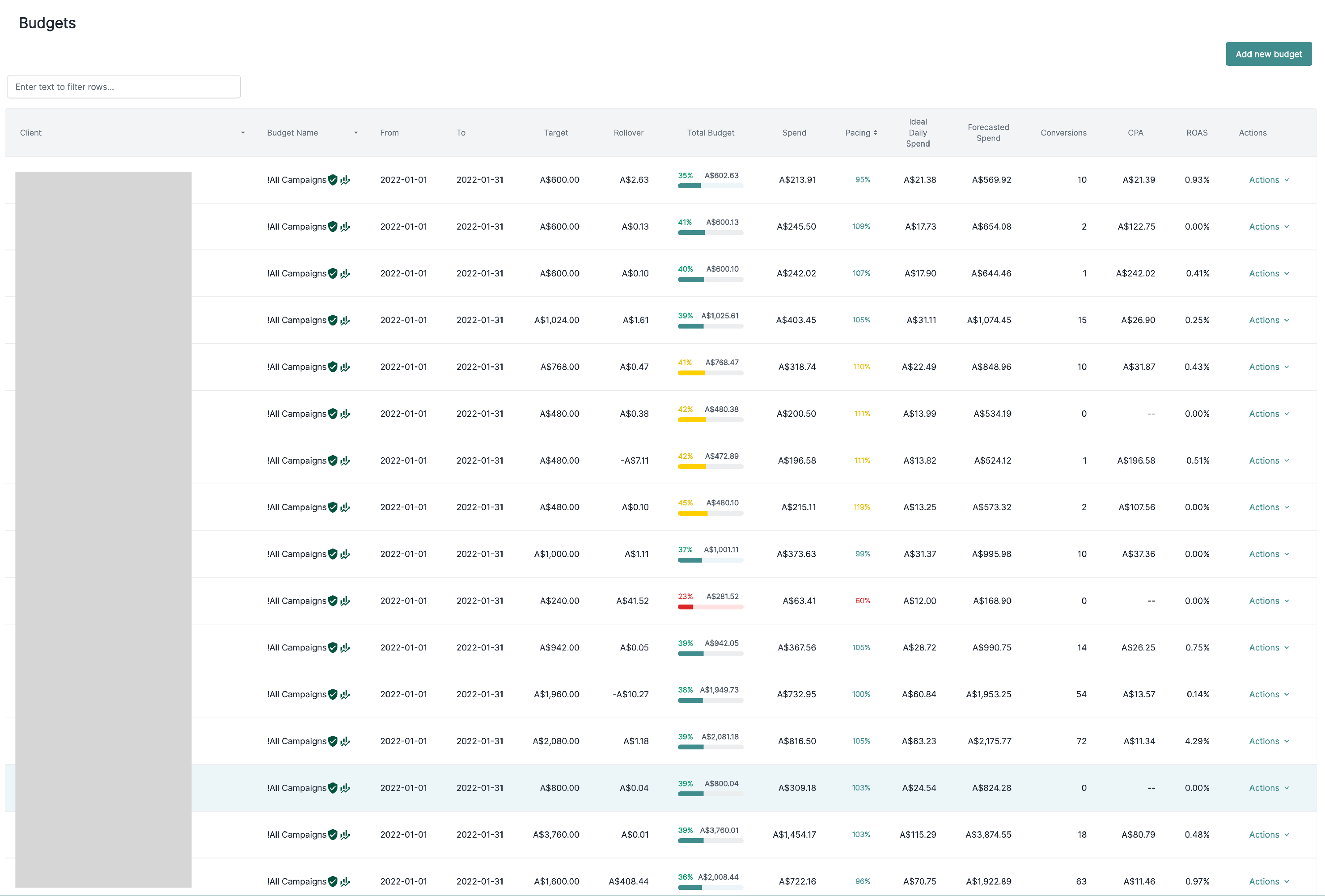This screenshot has height=896, width=1325.
Task: Click shield check icon in A$3,760.00 target row
Action: pos(333,835)
